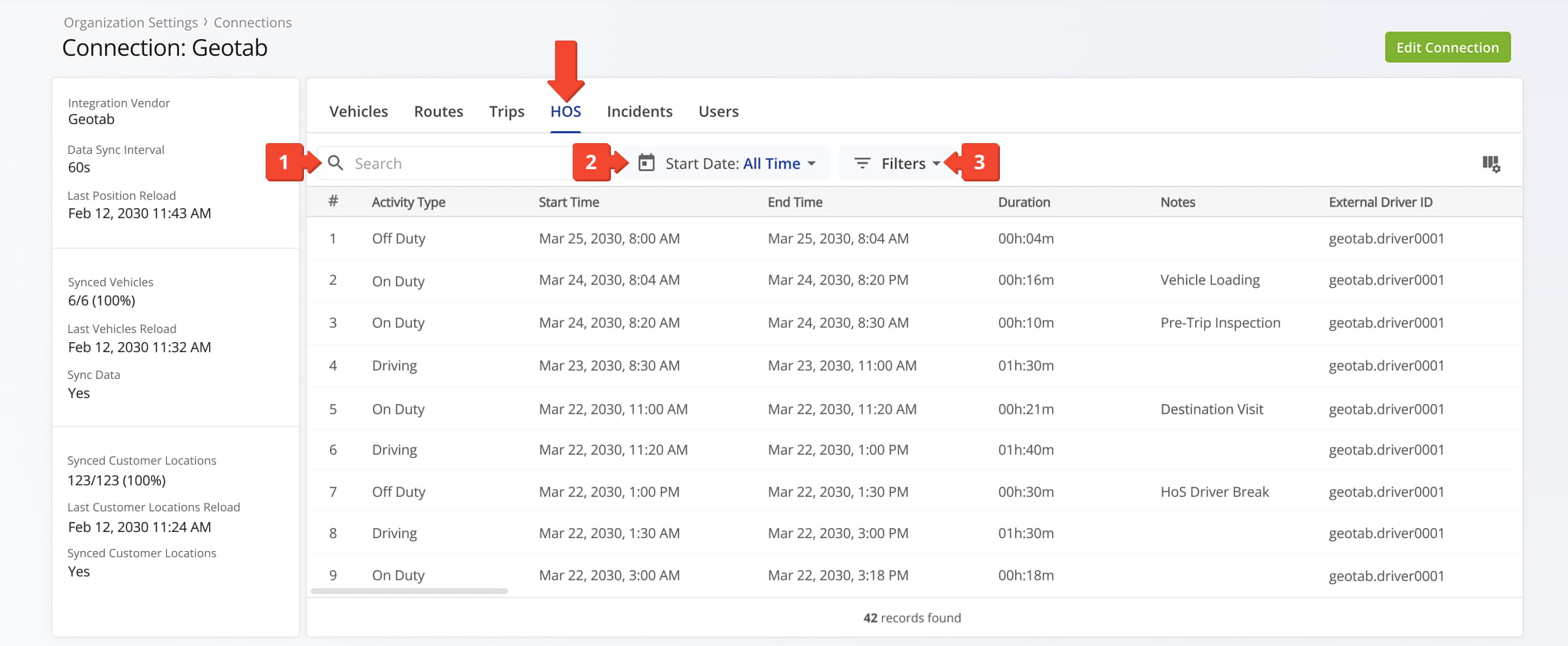Sort by the Activity Type column header

pos(409,202)
